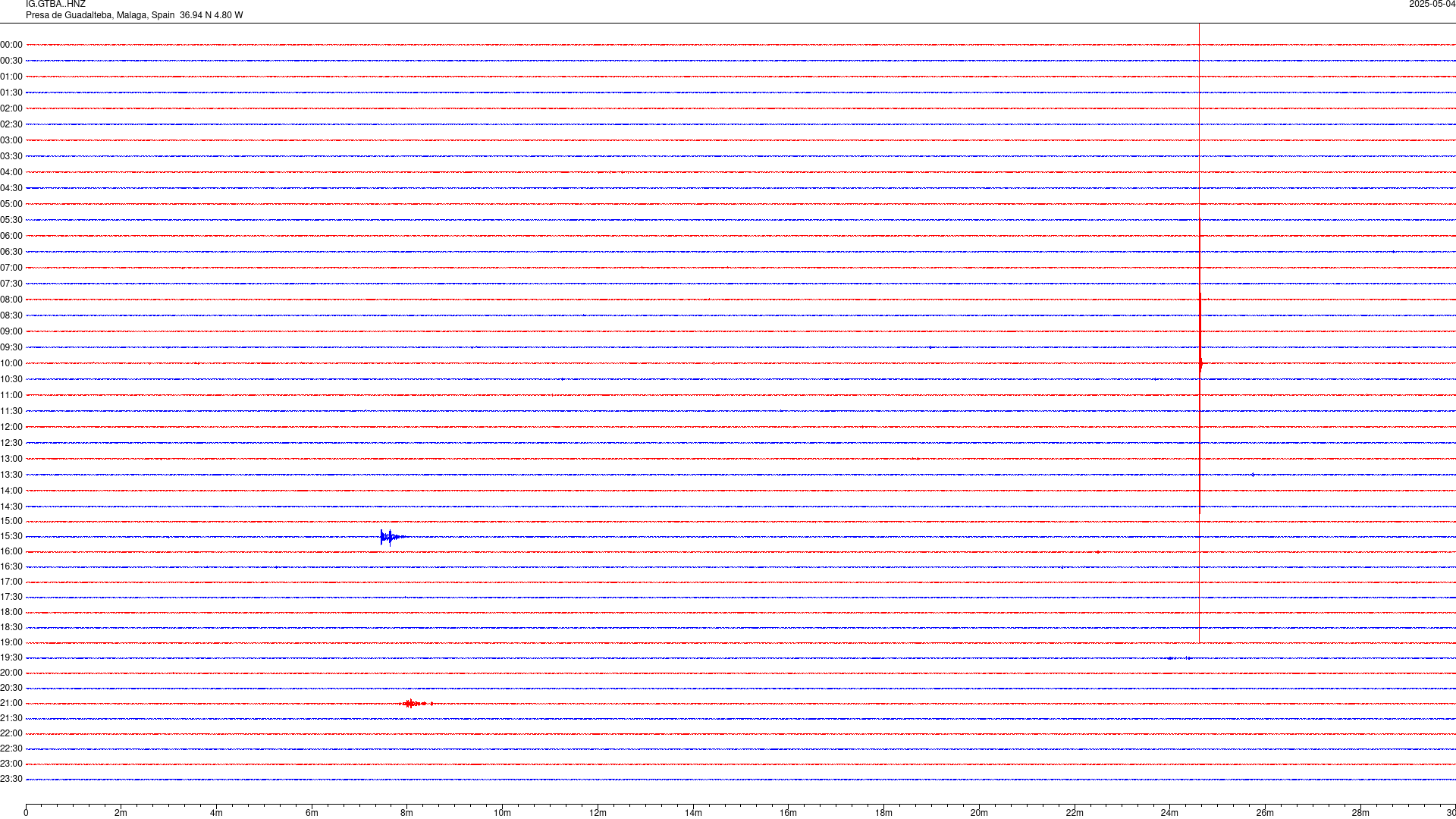Select the 4m axis tick label

click(x=216, y=813)
